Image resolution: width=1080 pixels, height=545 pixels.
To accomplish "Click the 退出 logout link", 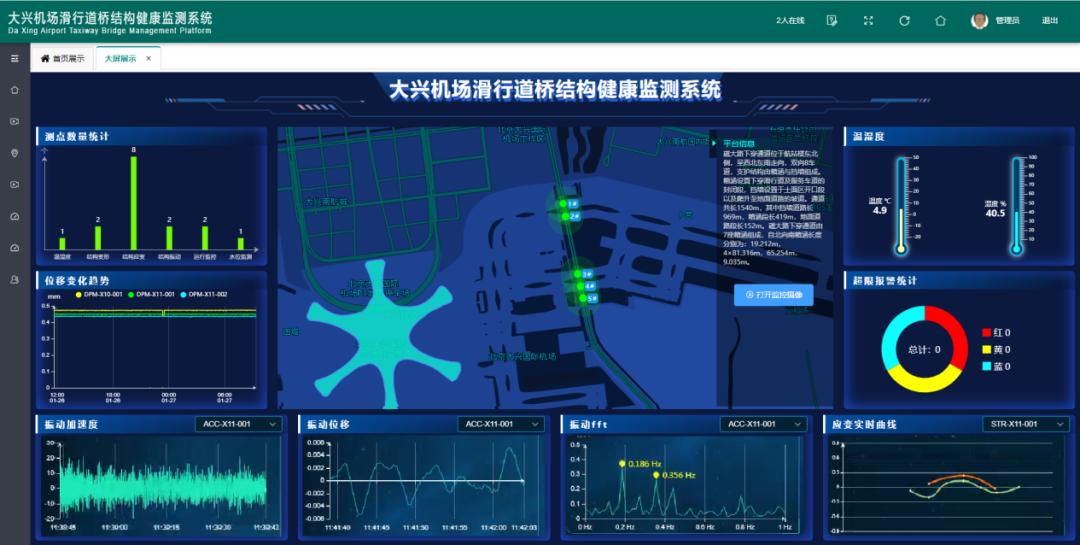I will [x=1050, y=21].
